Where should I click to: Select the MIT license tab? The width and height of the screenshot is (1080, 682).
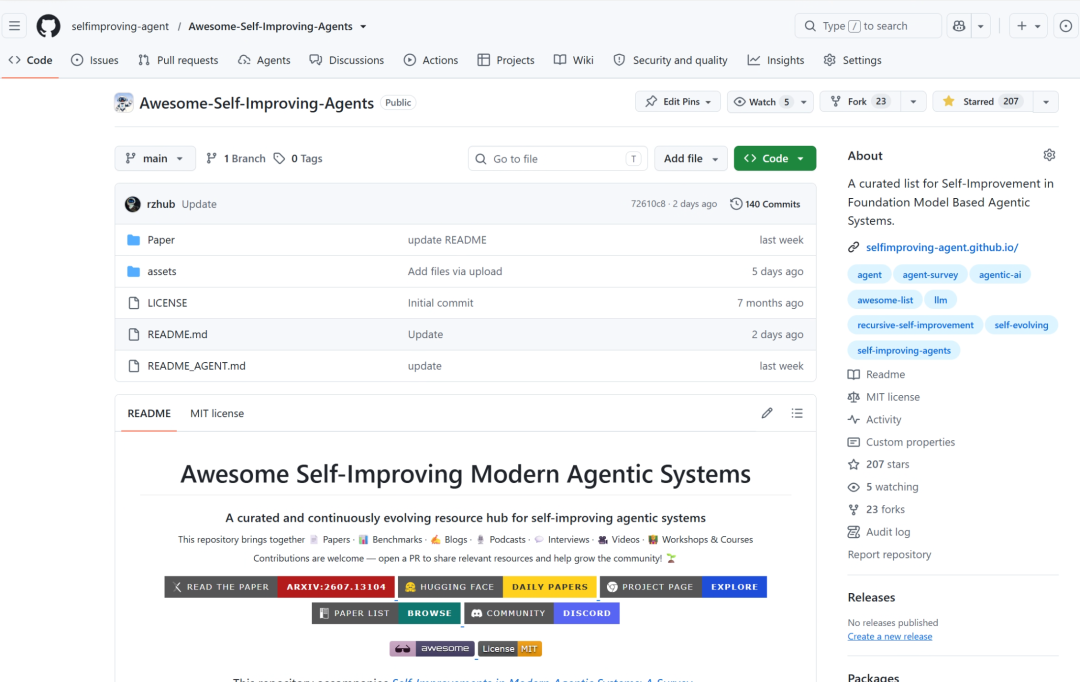click(x=217, y=413)
